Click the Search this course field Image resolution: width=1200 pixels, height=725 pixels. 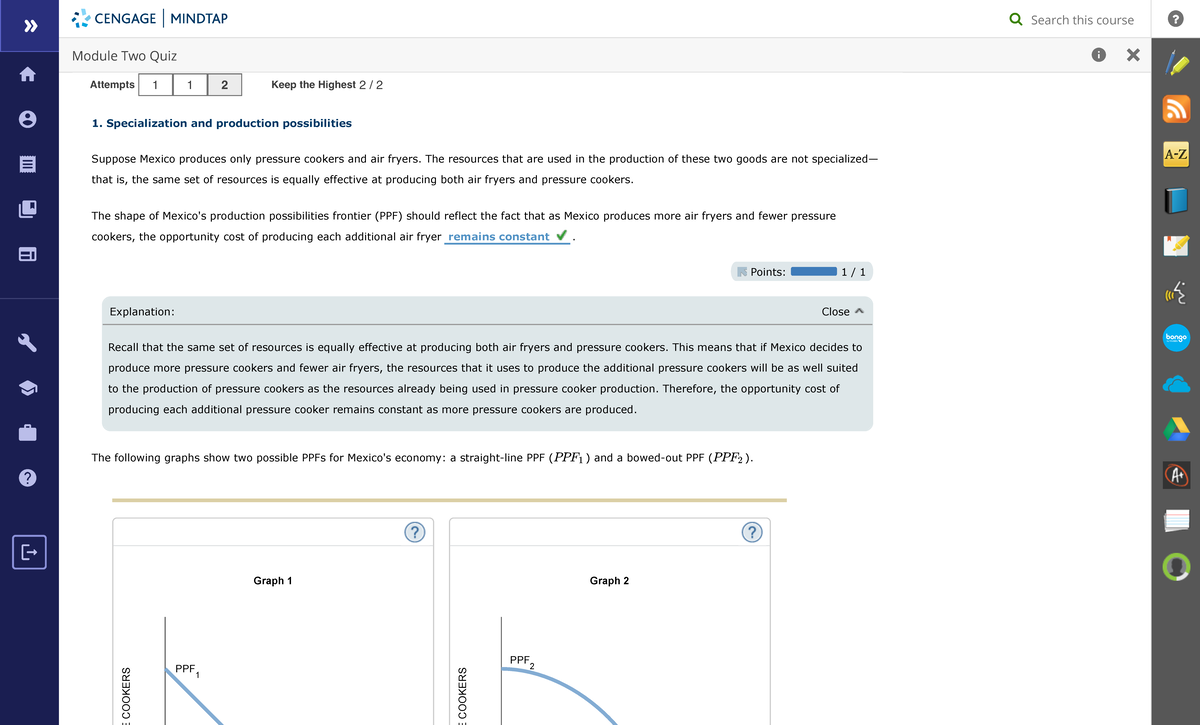[x=1075, y=19]
